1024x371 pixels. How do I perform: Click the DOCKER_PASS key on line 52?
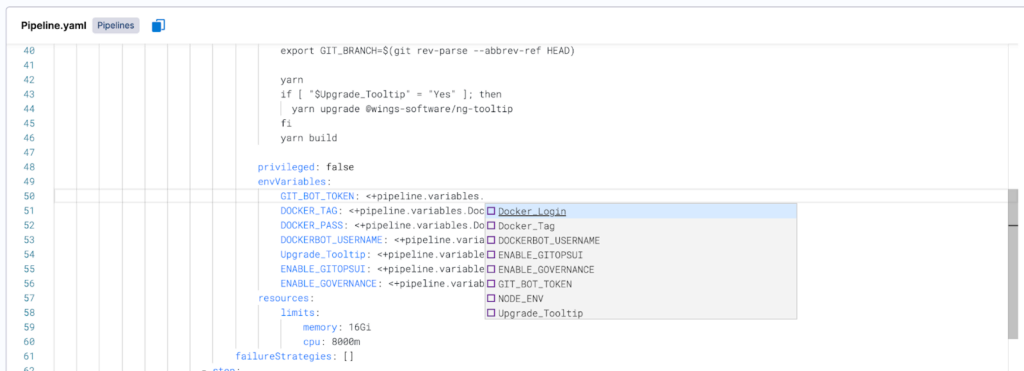coord(311,225)
